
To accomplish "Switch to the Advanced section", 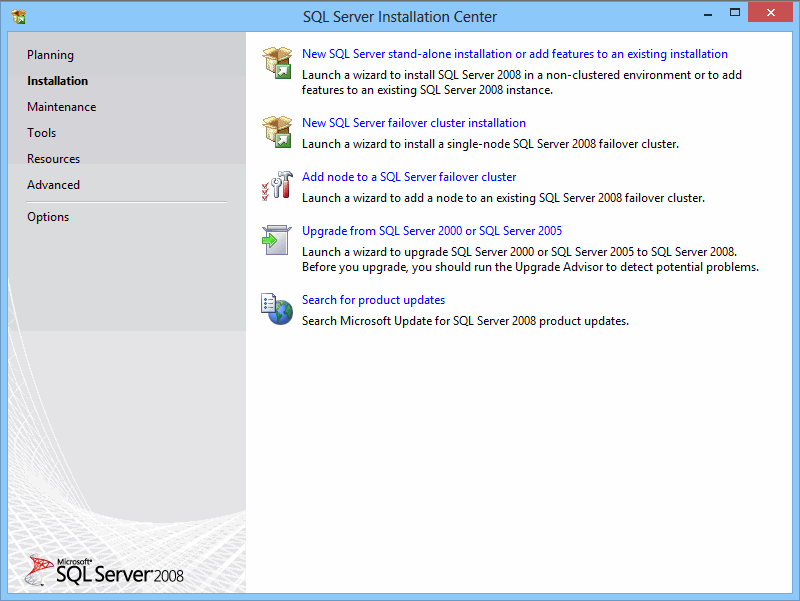I will pos(53,185).
